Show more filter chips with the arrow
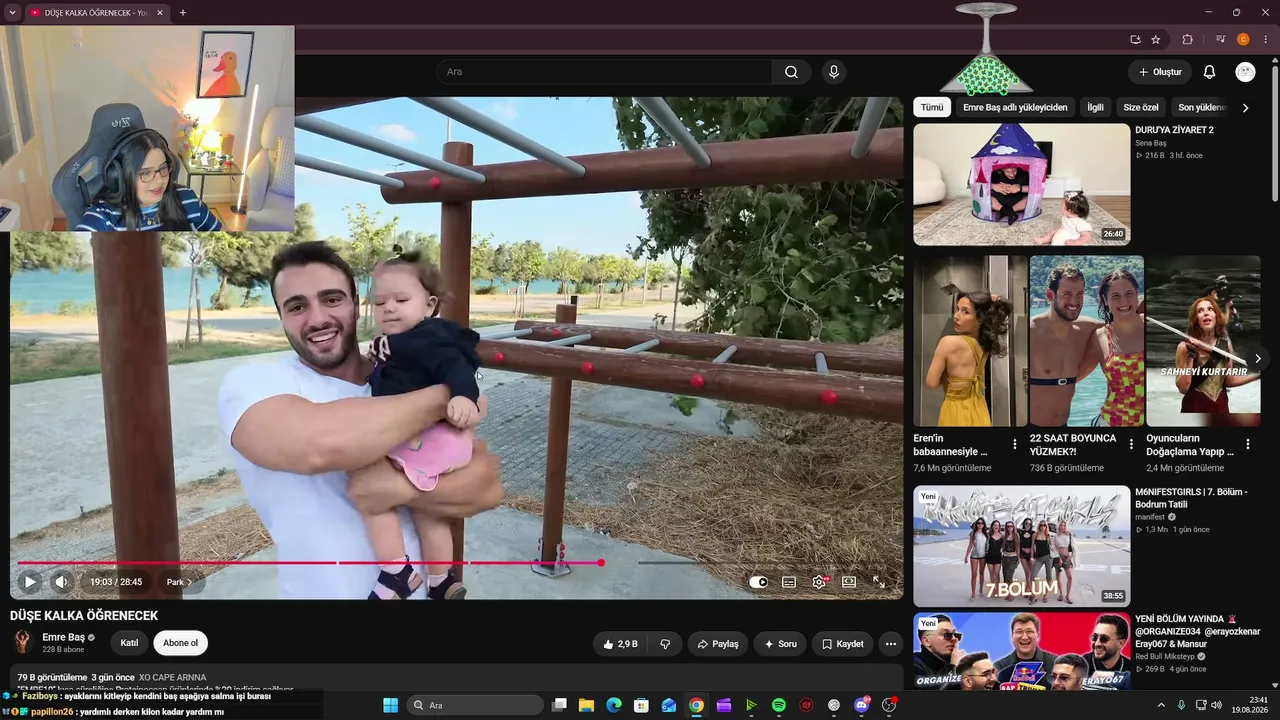1280x720 pixels. [x=1245, y=107]
